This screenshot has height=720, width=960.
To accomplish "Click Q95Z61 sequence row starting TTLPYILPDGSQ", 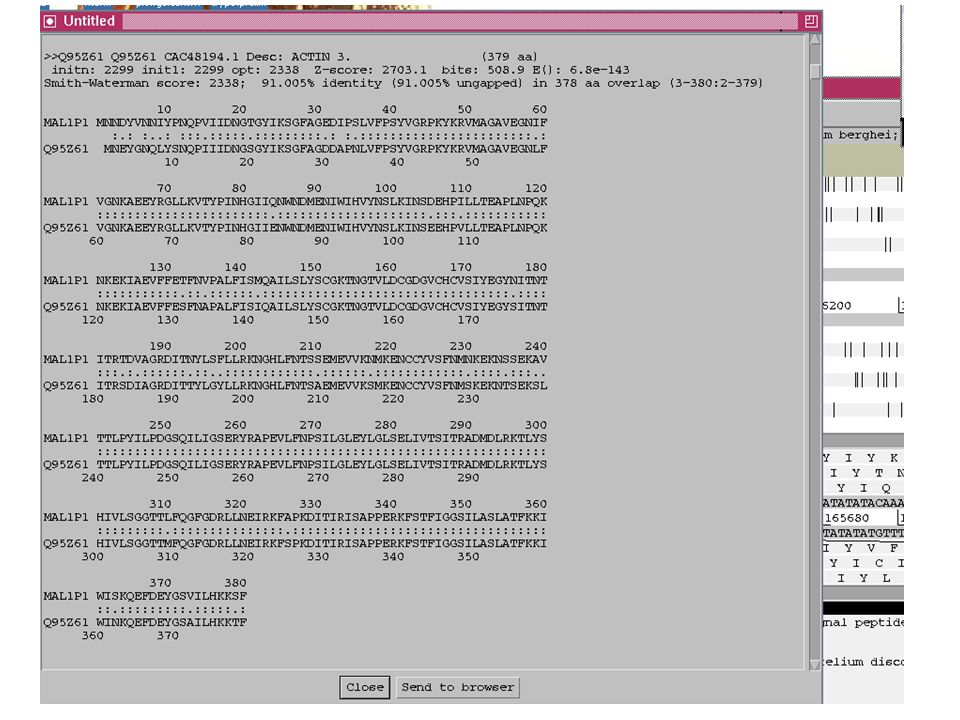I will (295, 465).
